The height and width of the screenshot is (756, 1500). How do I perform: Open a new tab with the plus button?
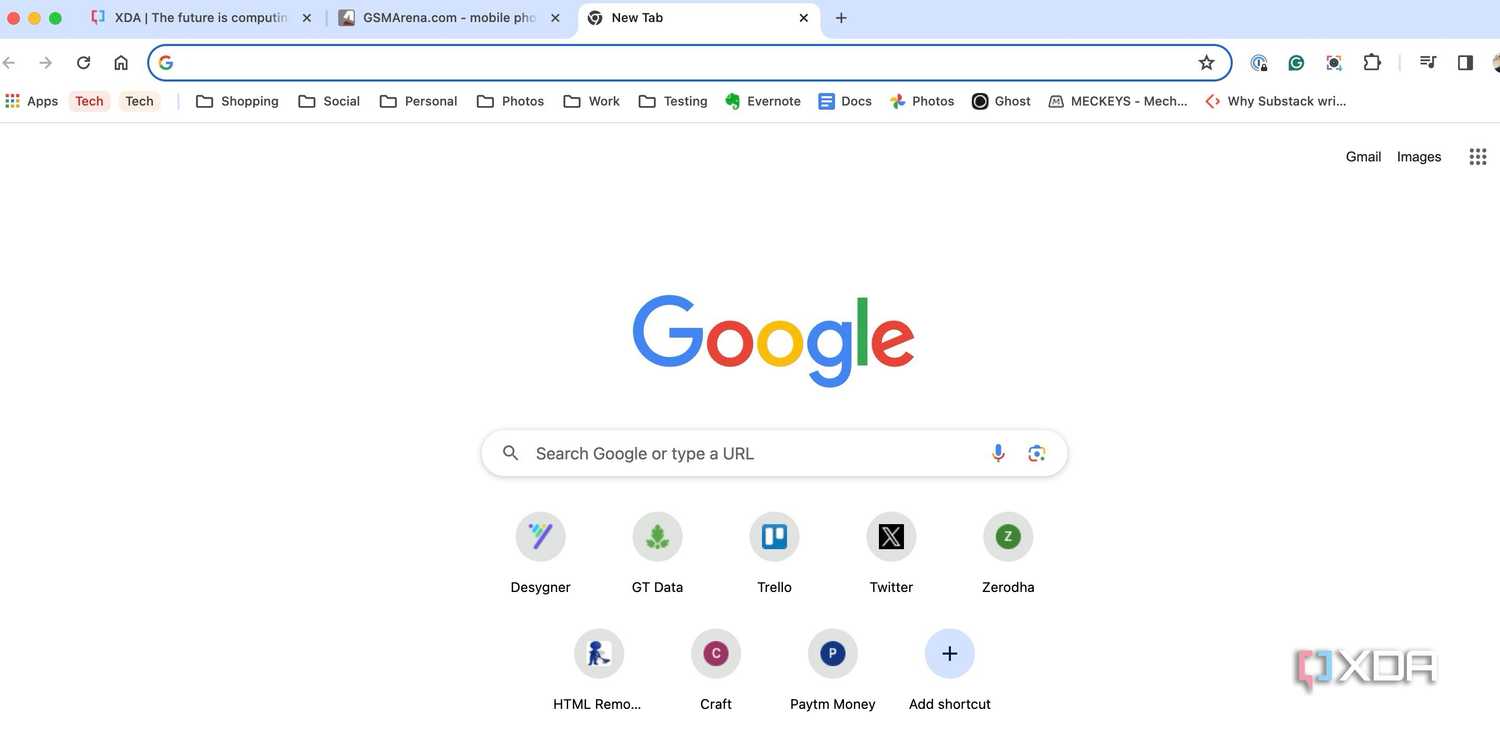coord(841,18)
